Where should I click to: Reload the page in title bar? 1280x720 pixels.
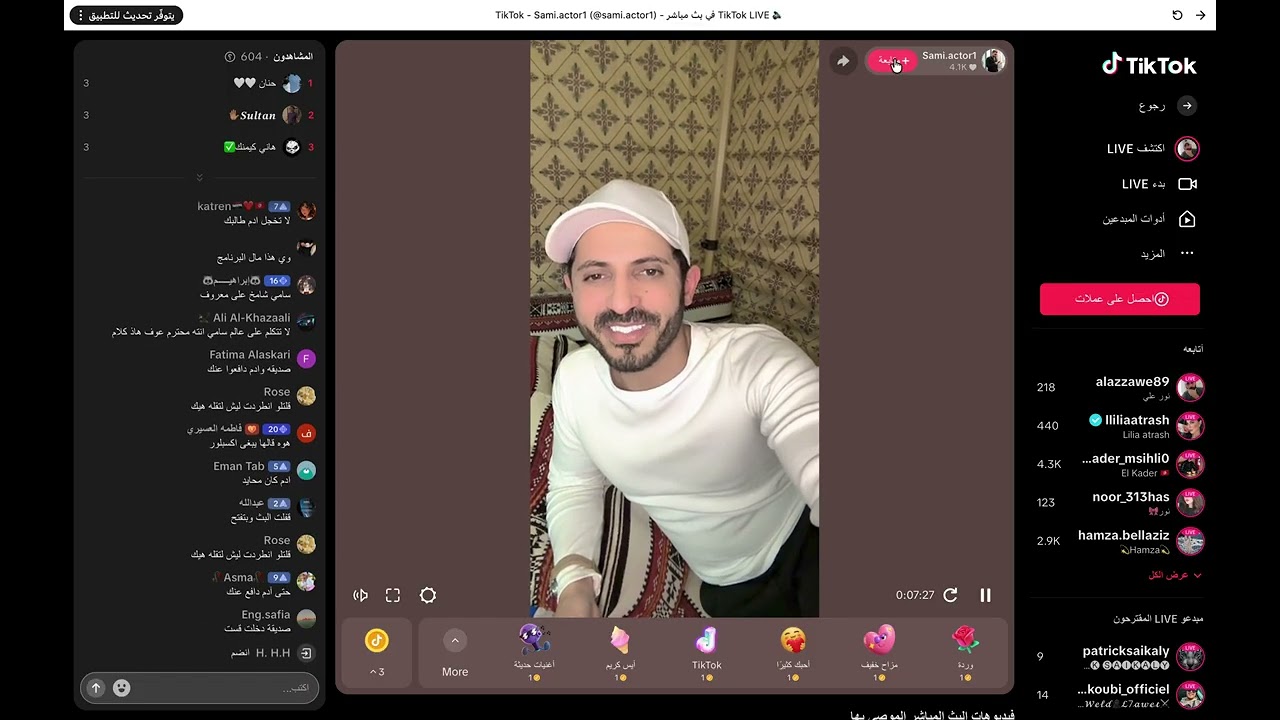coord(1177,15)
